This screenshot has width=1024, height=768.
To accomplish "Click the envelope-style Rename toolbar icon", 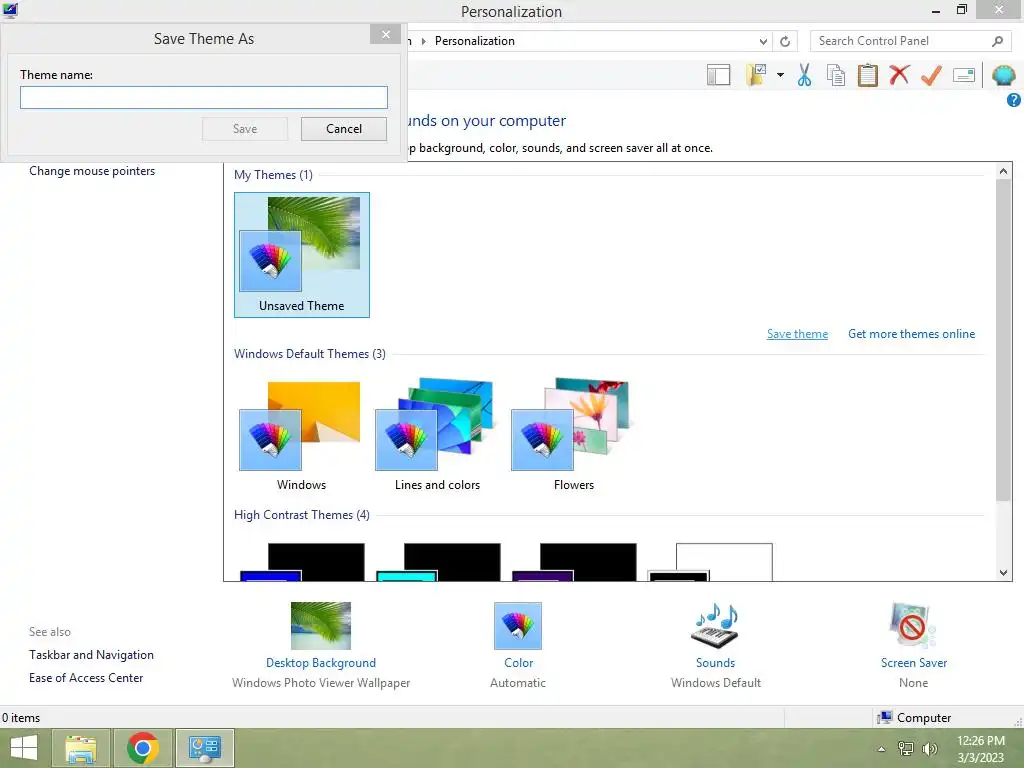I will (964, 75).
